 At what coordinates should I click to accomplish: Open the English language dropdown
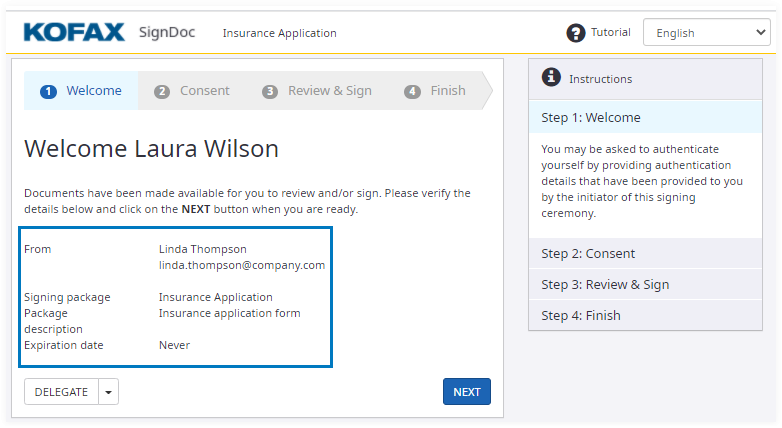click(706, 33)
